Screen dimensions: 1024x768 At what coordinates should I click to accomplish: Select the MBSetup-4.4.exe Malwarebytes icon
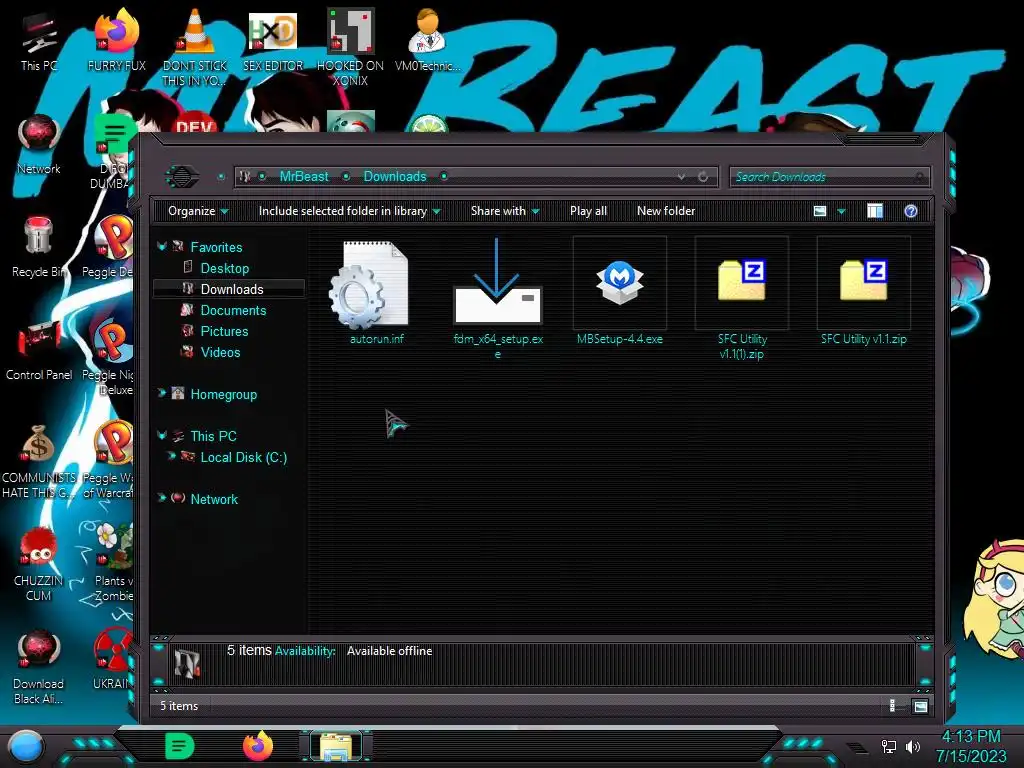click(x=620, y=283)
